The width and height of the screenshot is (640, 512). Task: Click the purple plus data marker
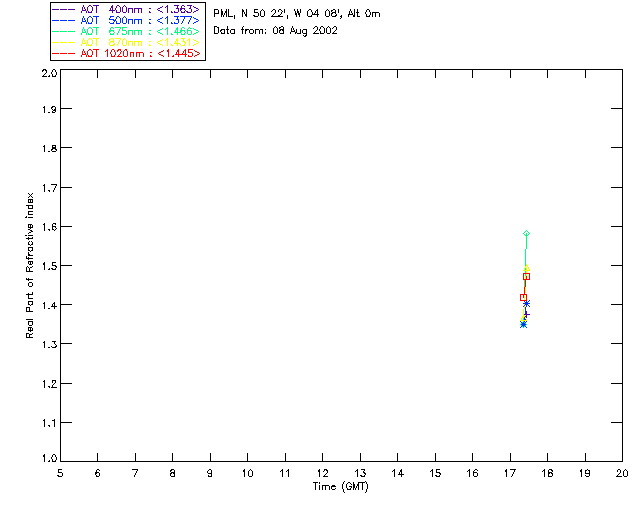click(x=527, y=314)
